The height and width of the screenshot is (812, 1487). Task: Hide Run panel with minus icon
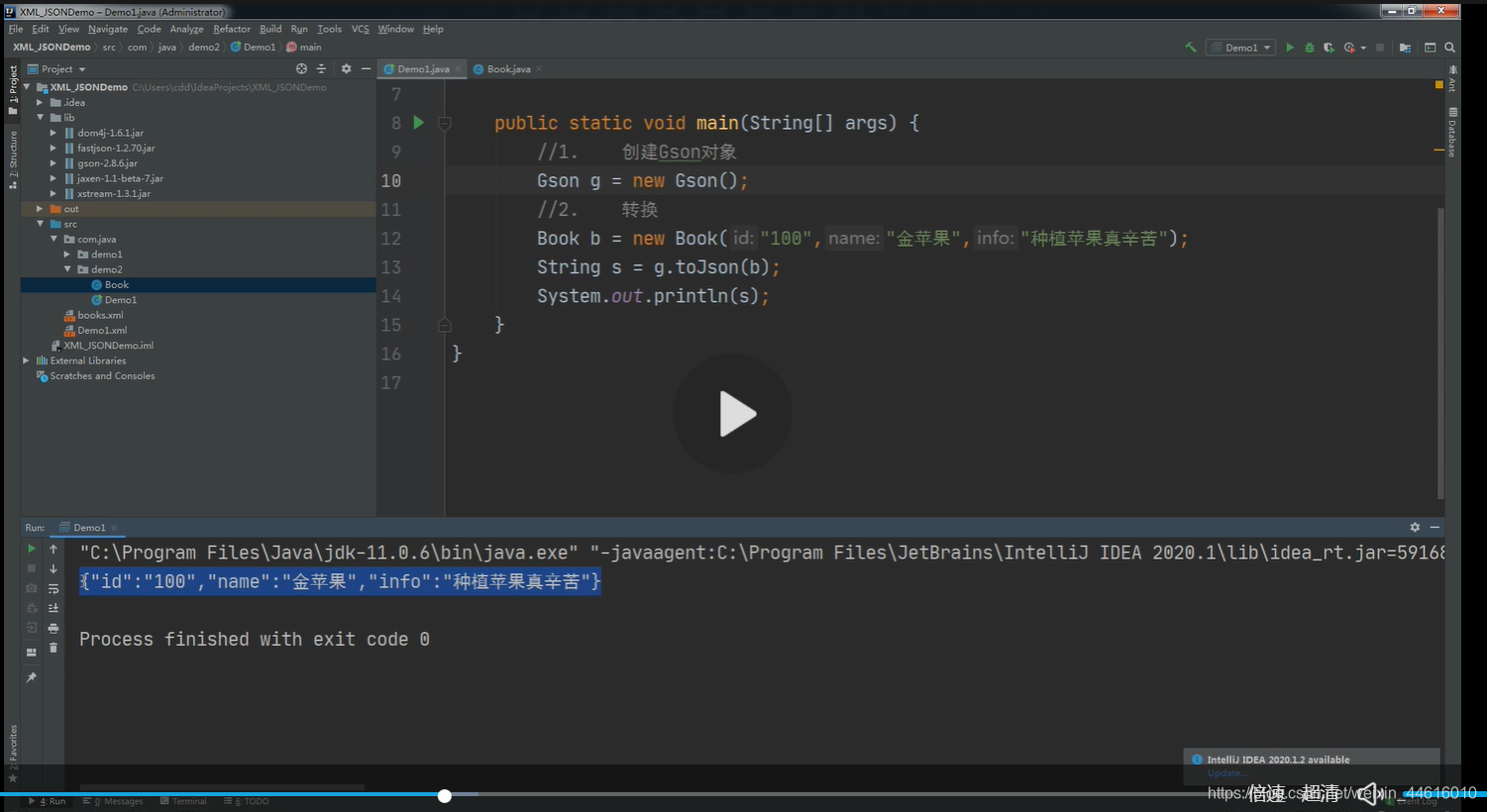1434,528
